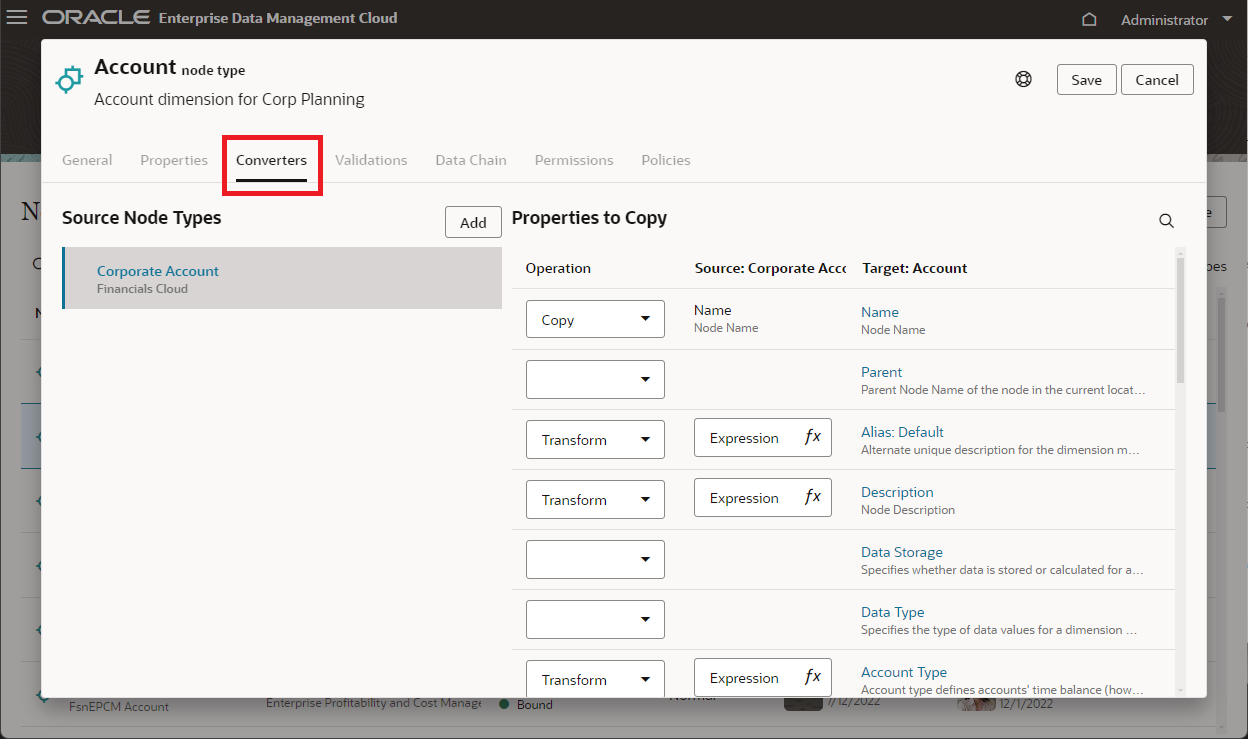
Task: Click Expression field for Account Type
Action: pyautogui.click(x=763, y=678)
